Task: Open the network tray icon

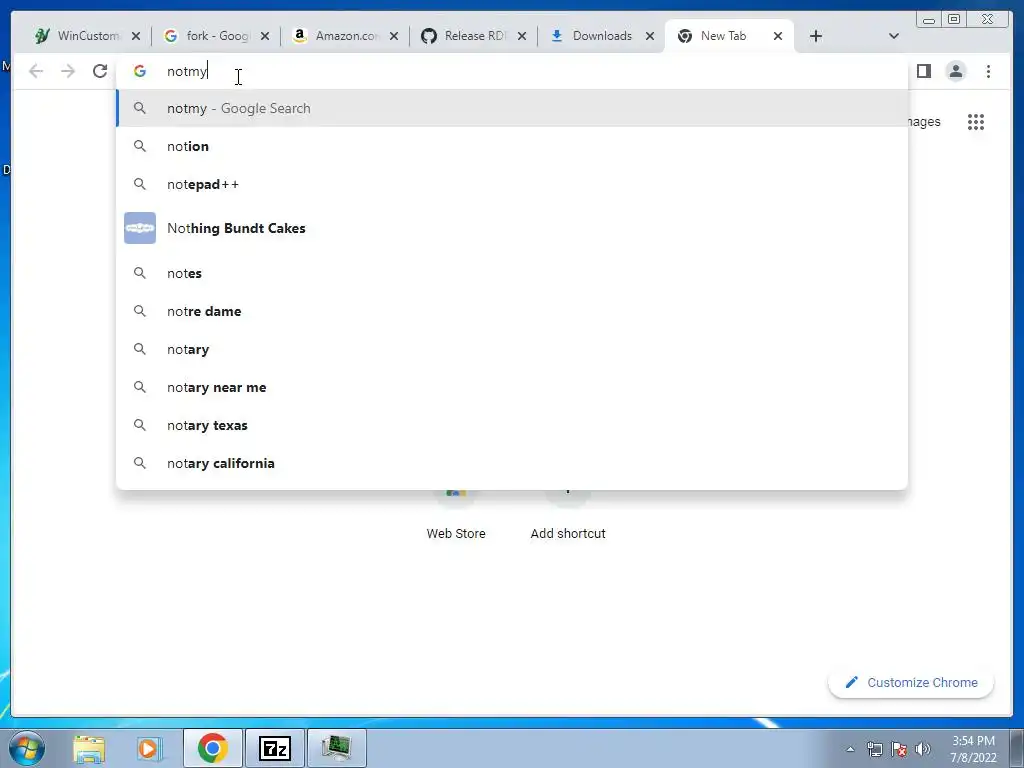Action: (874, 749)
